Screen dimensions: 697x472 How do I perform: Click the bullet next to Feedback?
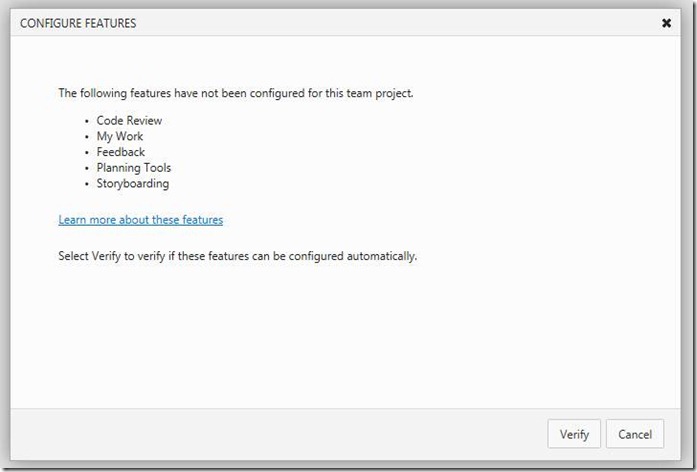pyautogui.click(x=87, y=153)
